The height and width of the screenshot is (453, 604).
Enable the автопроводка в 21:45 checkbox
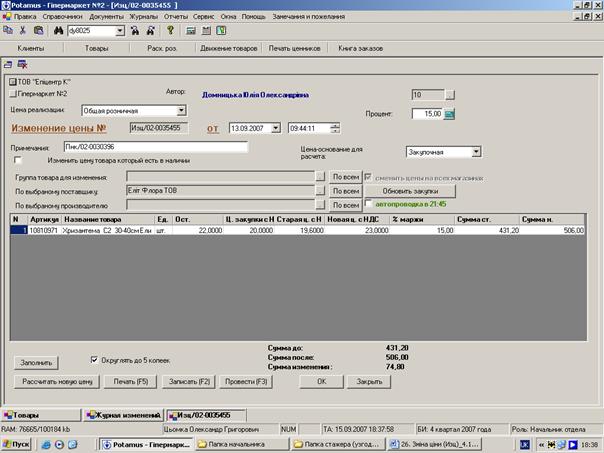368,203
